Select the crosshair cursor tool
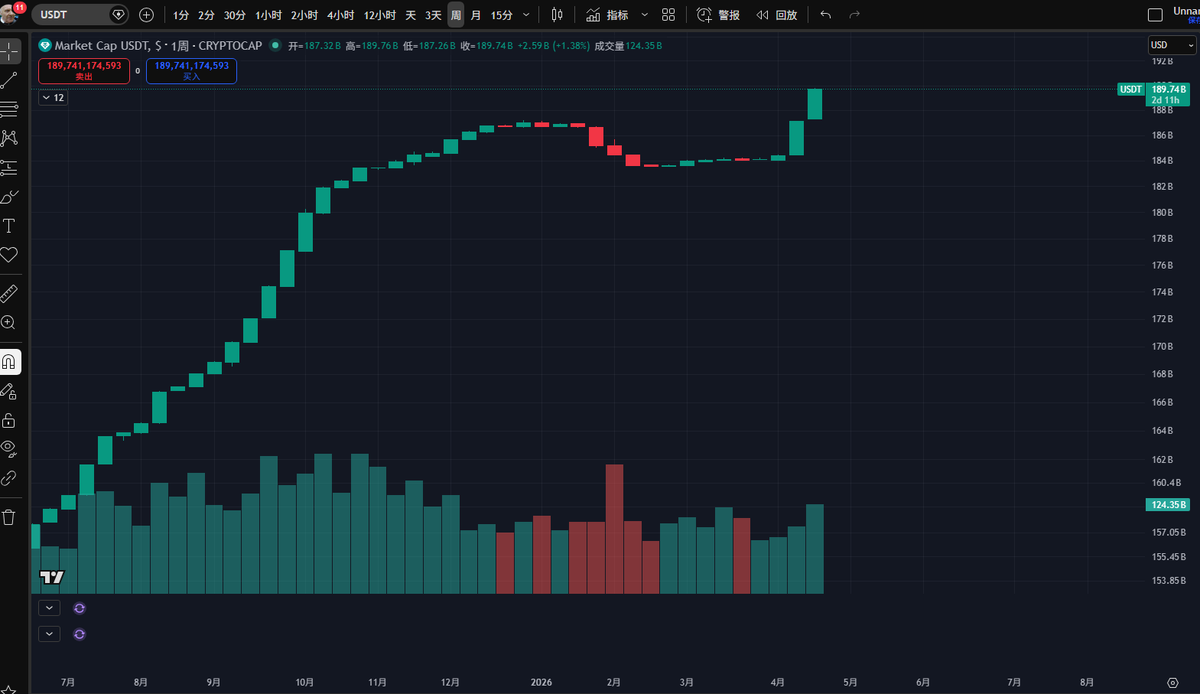This screenshot has height=694, width=1200. (x=9, y=50)
